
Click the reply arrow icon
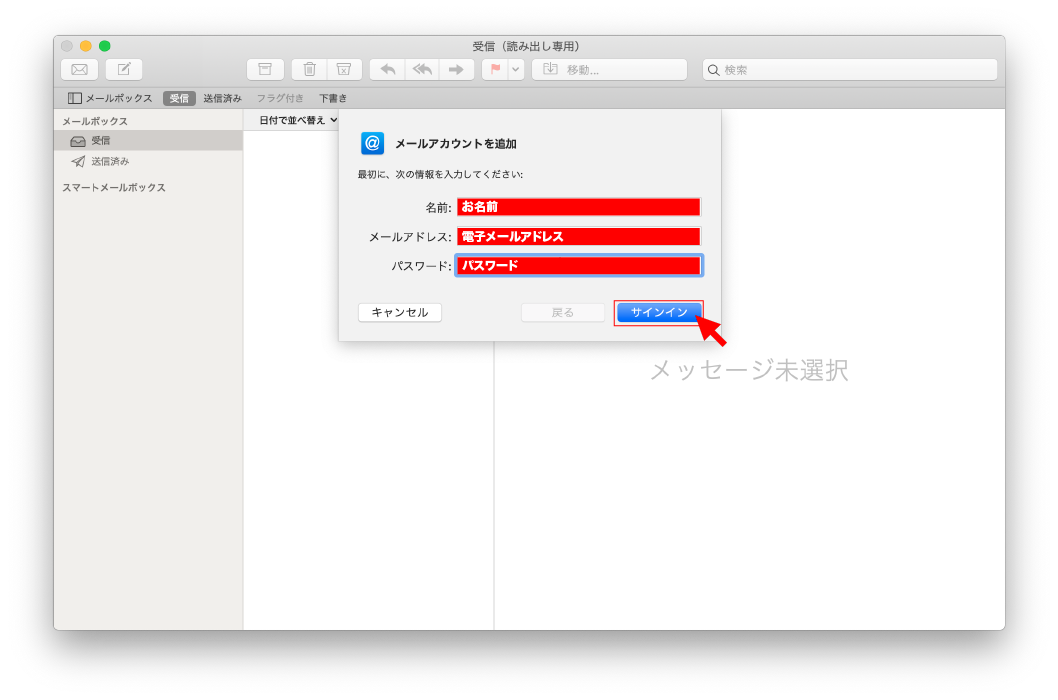[x=388, y=69]
